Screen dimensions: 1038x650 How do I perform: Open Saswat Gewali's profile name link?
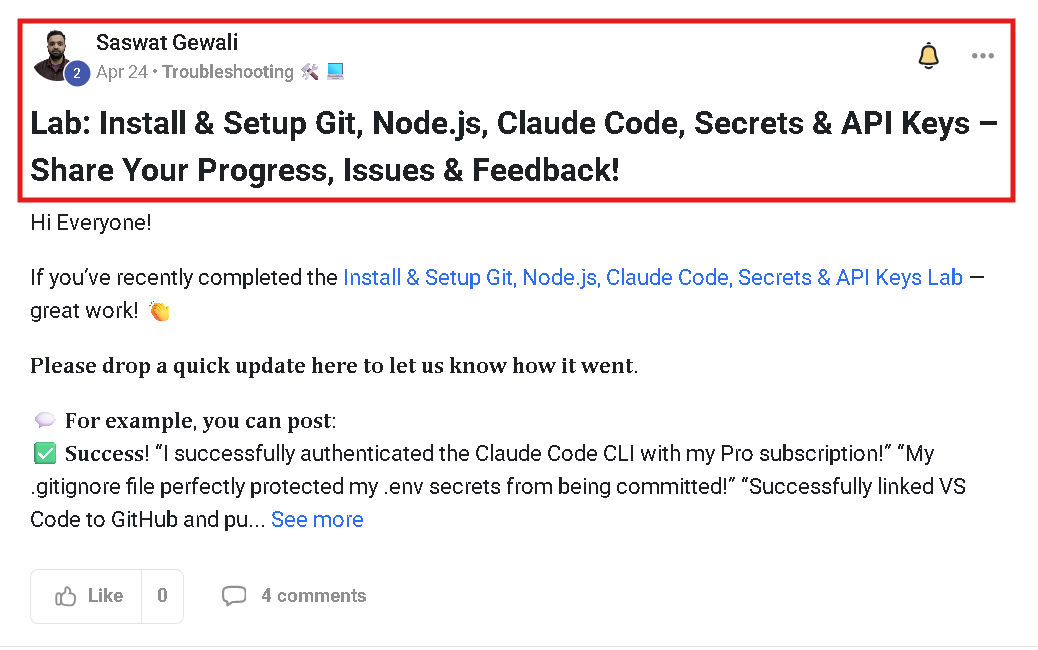point(167,42)
